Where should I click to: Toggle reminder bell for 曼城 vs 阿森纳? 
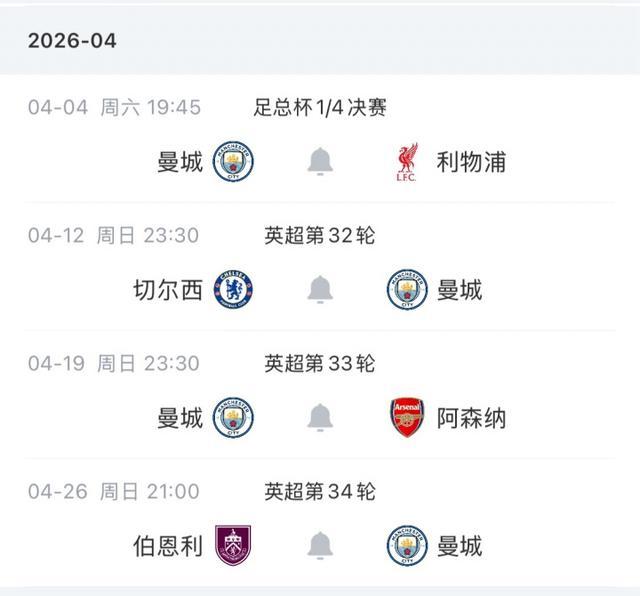[x=320, y=417]
